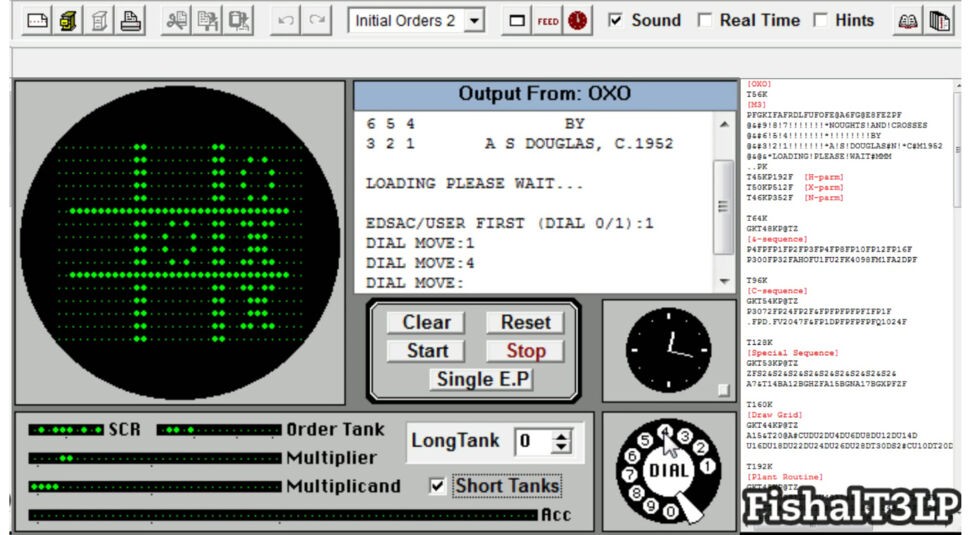The height and width of the screenshot is (535, 969).
Task: Dial digit 1 on the rotary dial
Action: pyautogui.click(x=708, y=466)
